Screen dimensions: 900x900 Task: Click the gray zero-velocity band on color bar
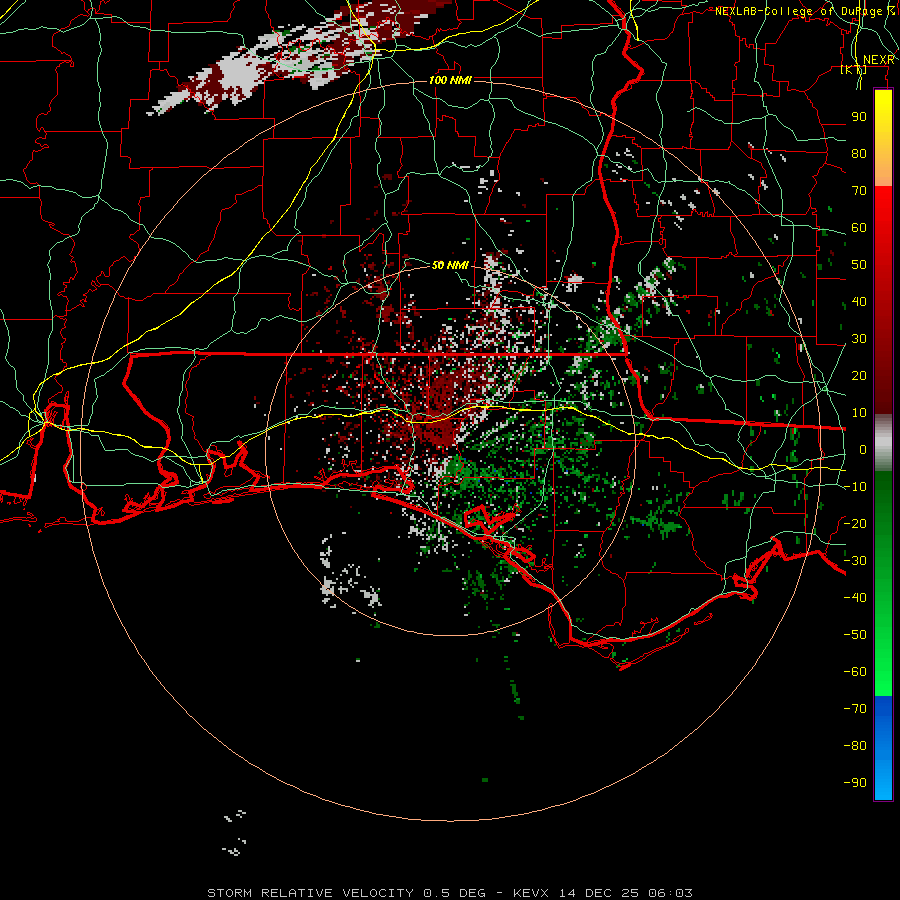883,443
